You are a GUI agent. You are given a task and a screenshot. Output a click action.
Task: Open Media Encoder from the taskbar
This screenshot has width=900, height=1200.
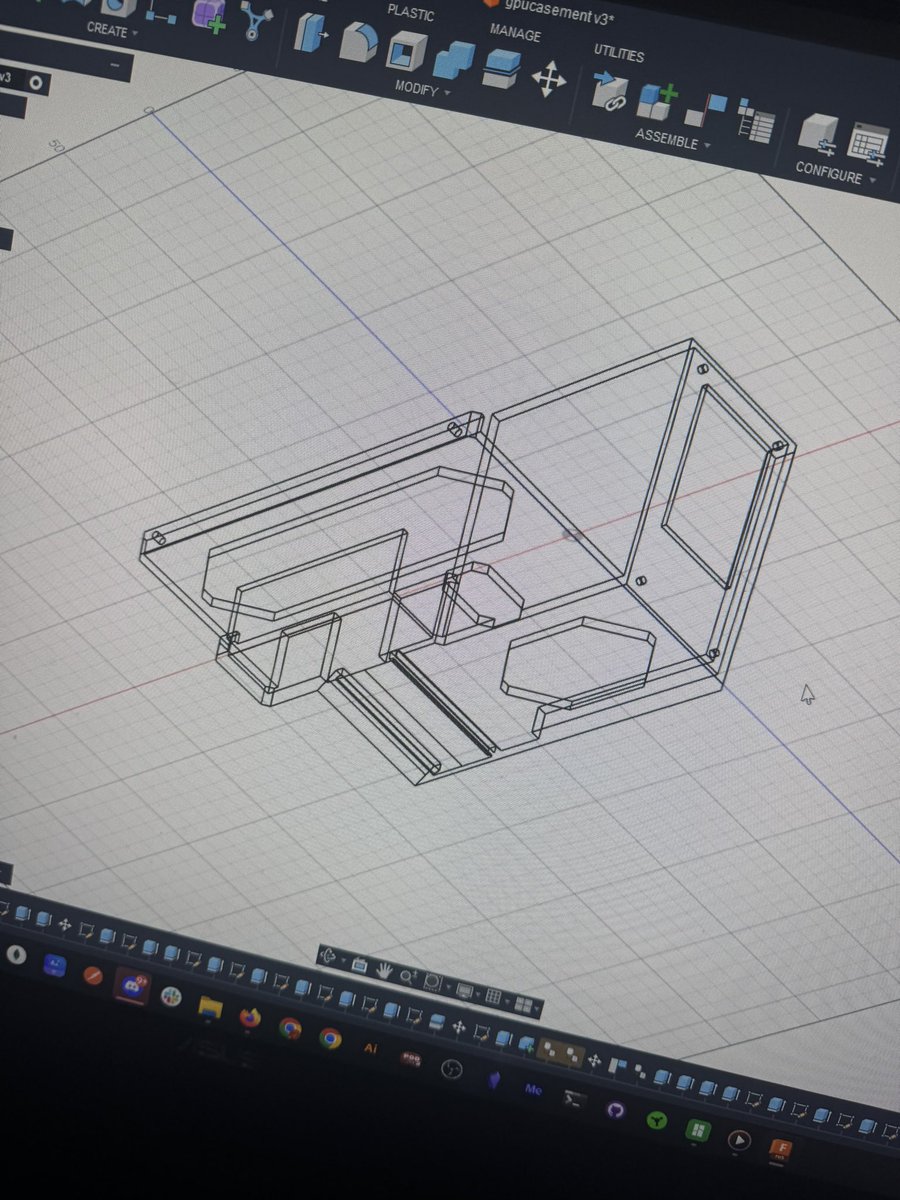533,1090
